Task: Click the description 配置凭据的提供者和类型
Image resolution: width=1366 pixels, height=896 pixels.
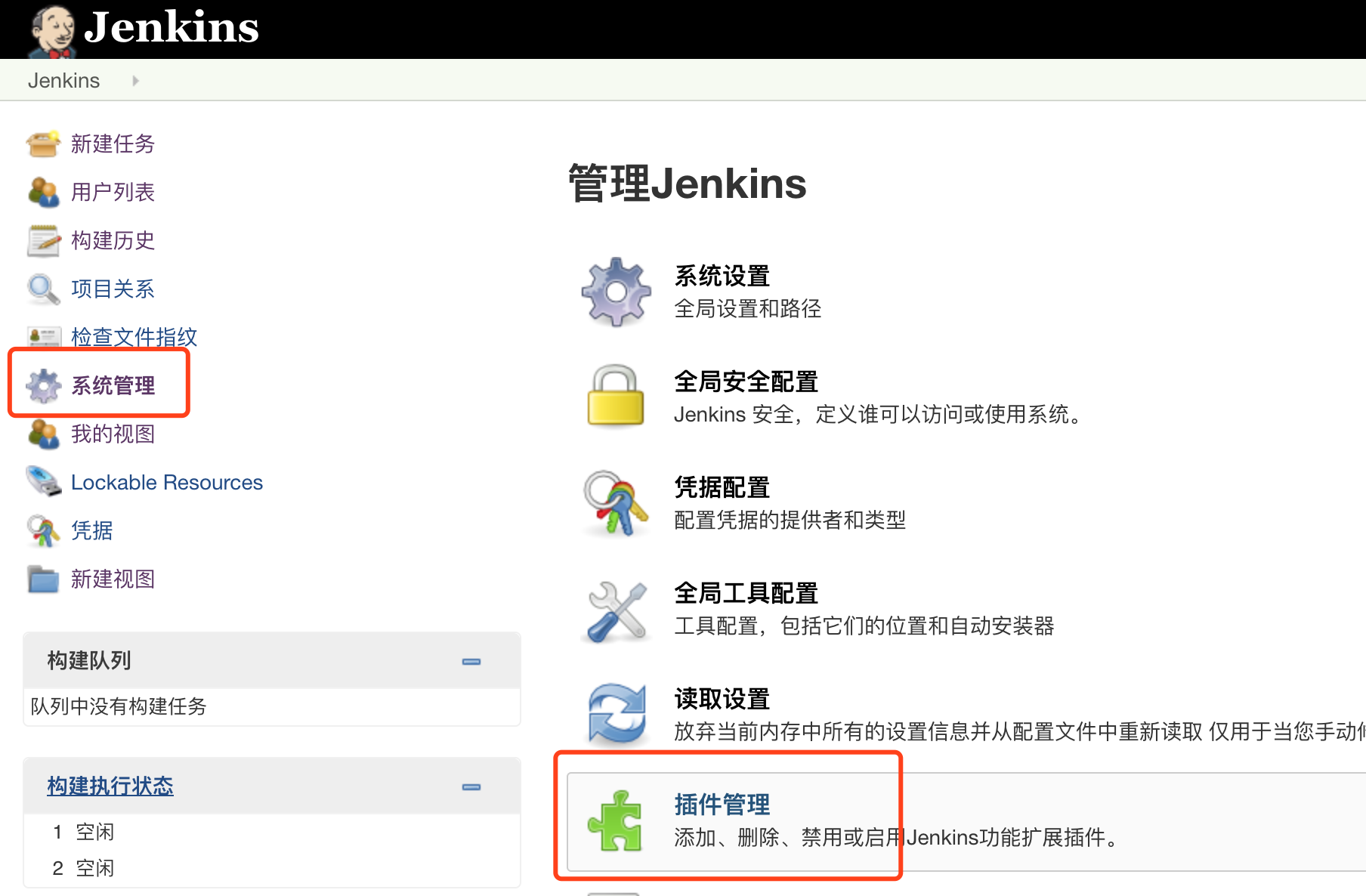Action: pos(790,520)
